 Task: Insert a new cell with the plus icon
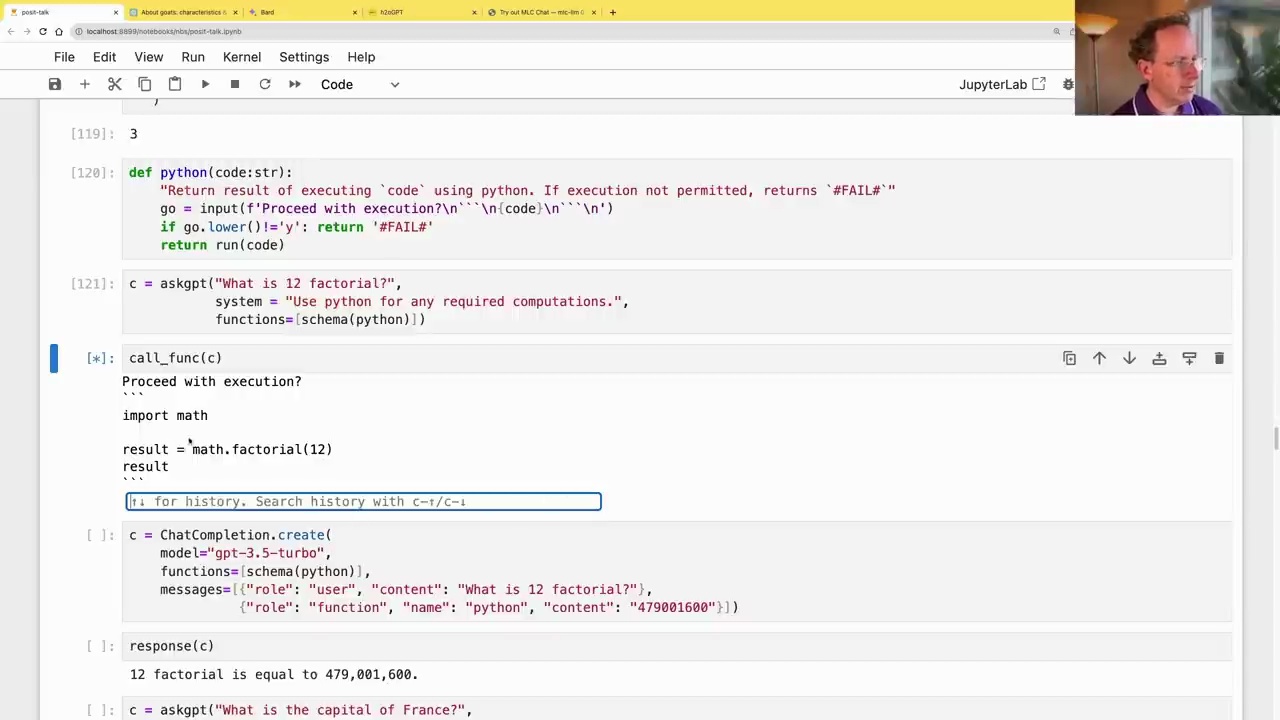[85, 84]
